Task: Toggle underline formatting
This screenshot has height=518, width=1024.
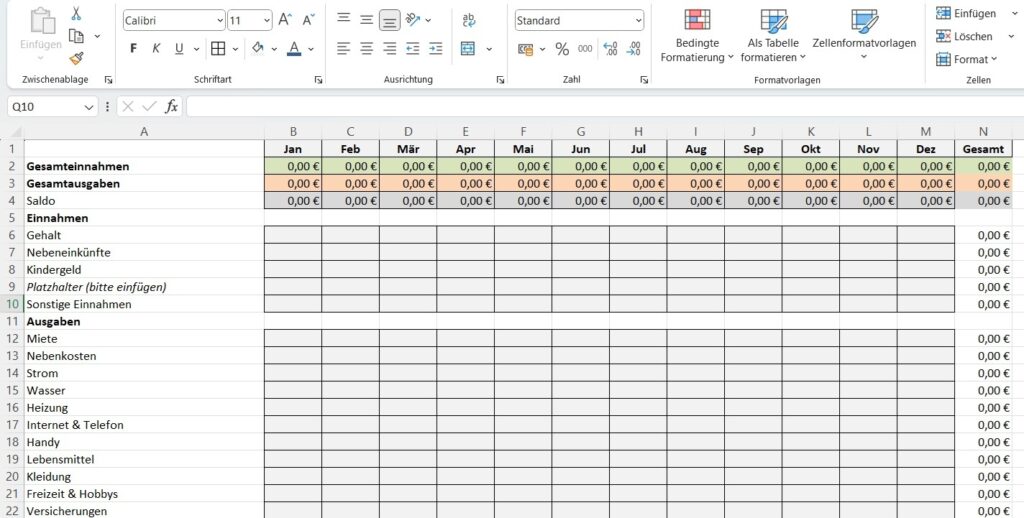Action: (x=179, y=49)
